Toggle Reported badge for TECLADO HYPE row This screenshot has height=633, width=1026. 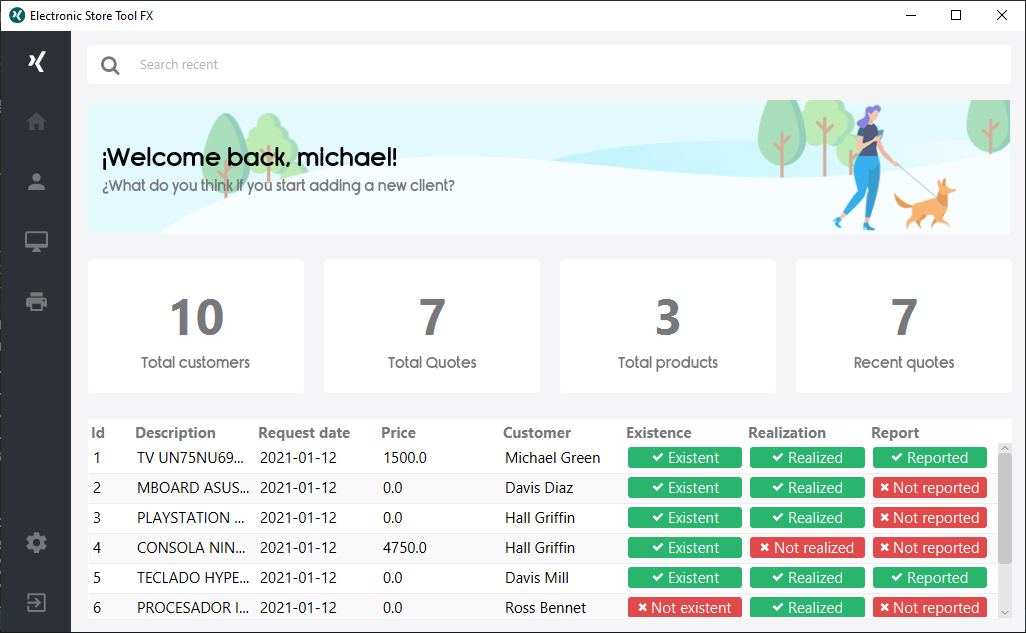[x=929, y=578]
